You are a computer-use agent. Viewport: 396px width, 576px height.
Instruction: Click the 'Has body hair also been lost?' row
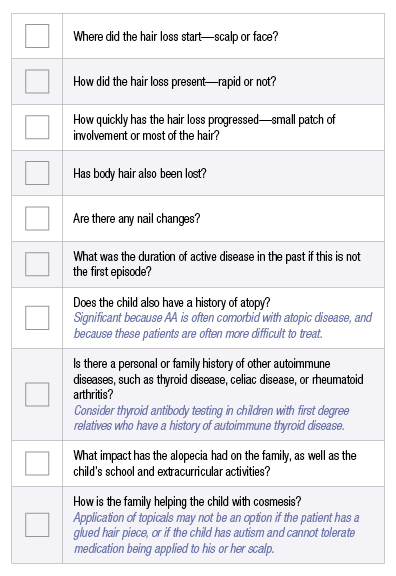point(198,173)
